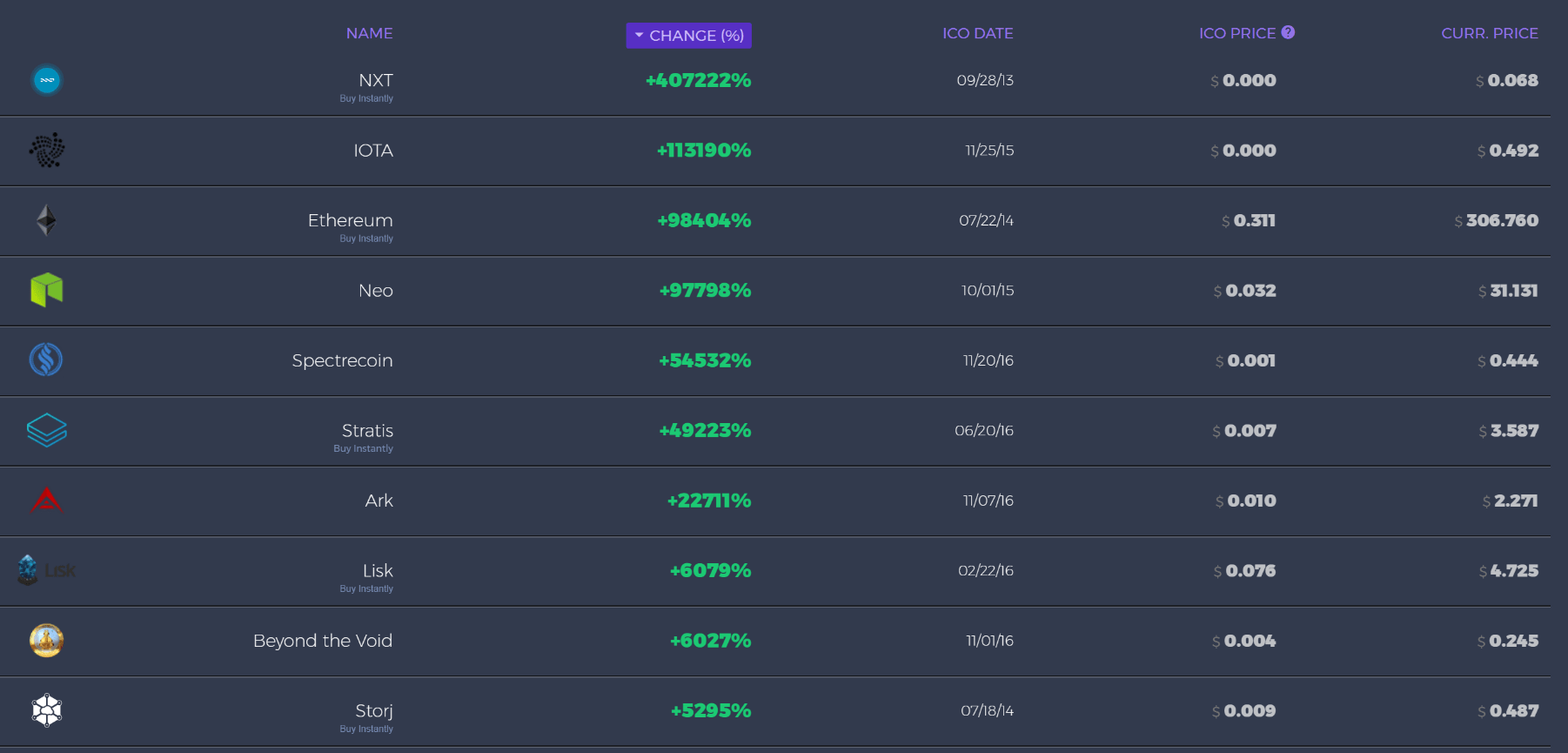This screenshot has height=753, width=1568.
Task: Click the ICO date 10/01/15
Action: pos(988,290)
